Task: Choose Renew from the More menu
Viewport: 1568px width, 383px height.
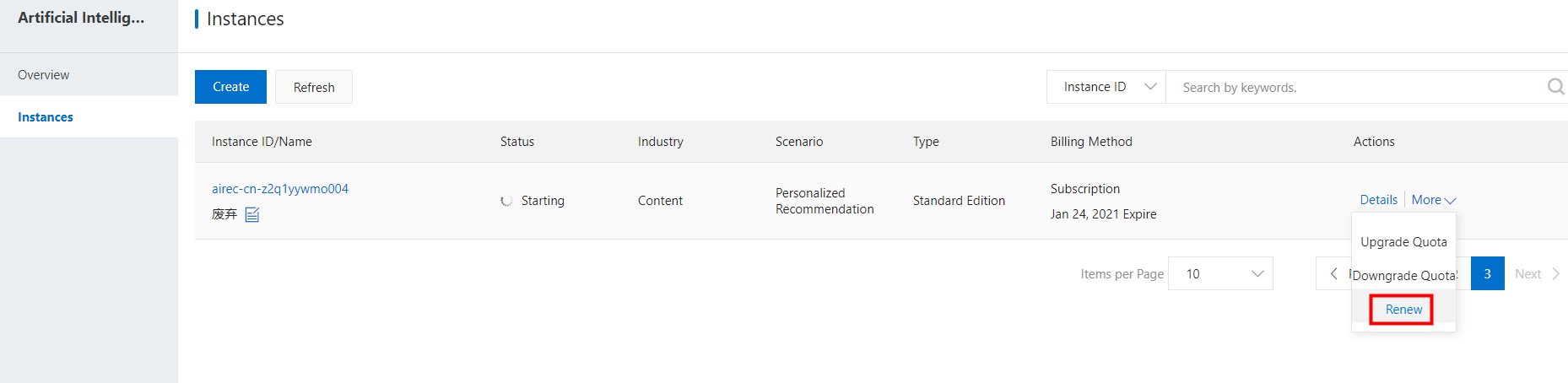Action: tap(1403, 310)
